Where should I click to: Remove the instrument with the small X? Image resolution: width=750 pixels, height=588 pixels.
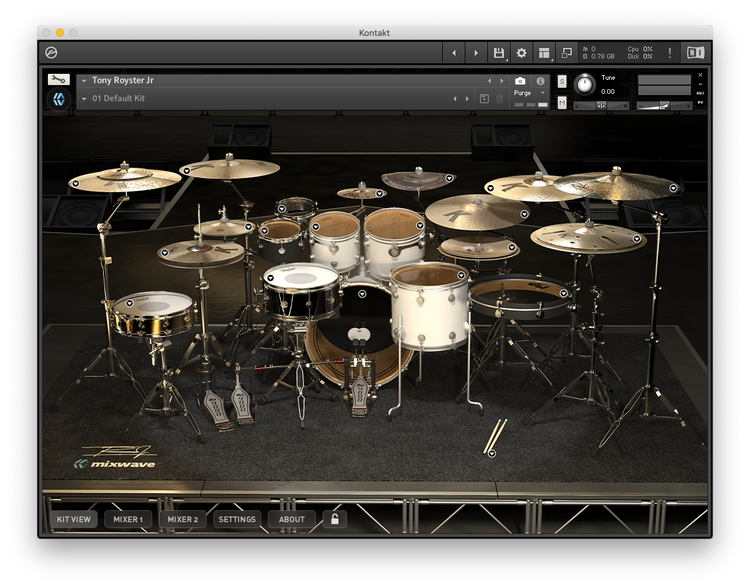[700, 75]
